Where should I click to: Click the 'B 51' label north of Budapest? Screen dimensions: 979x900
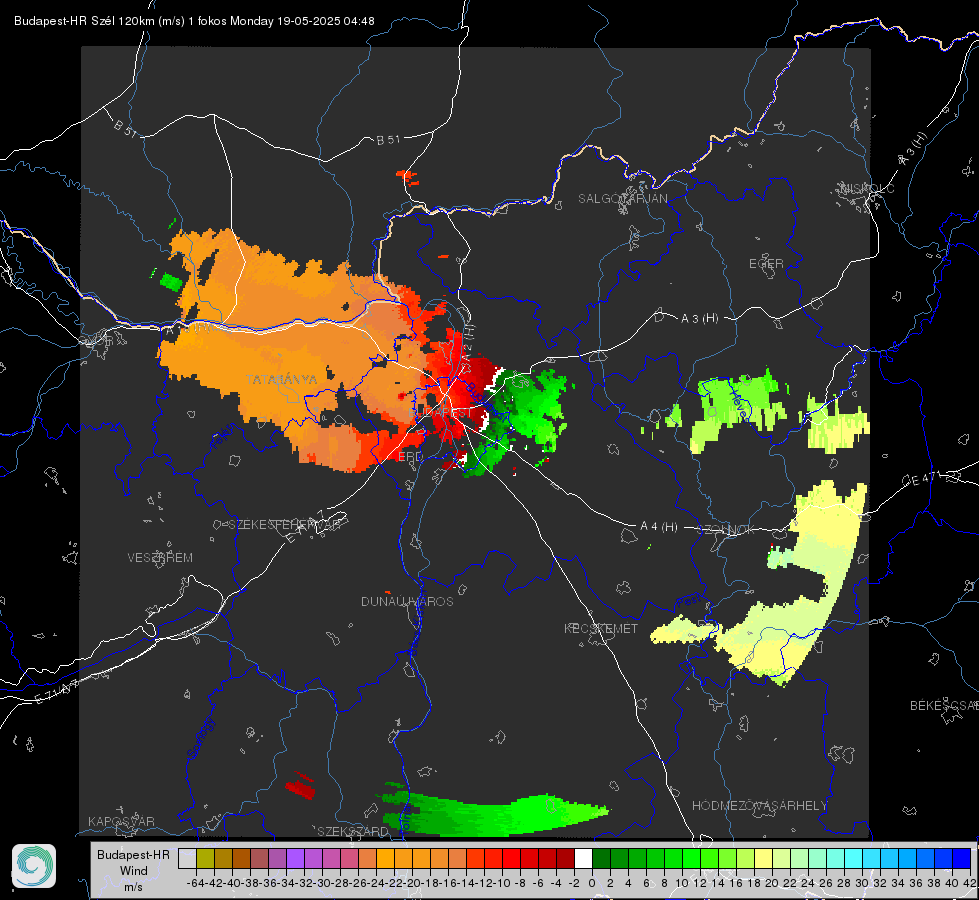pos(388,140)
